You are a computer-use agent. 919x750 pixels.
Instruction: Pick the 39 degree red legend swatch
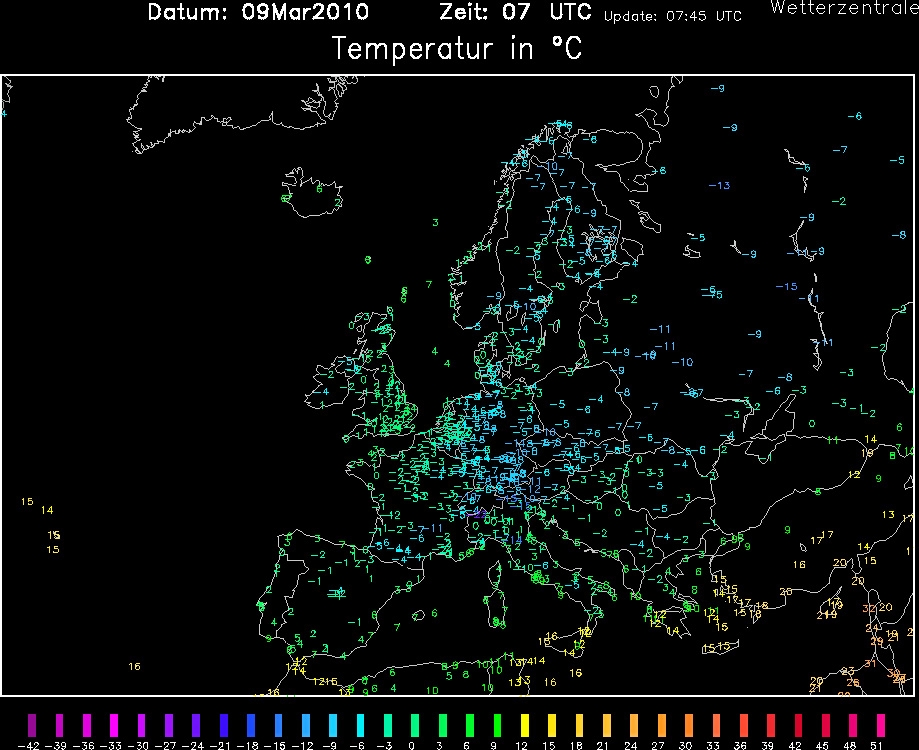click(771, 725)
